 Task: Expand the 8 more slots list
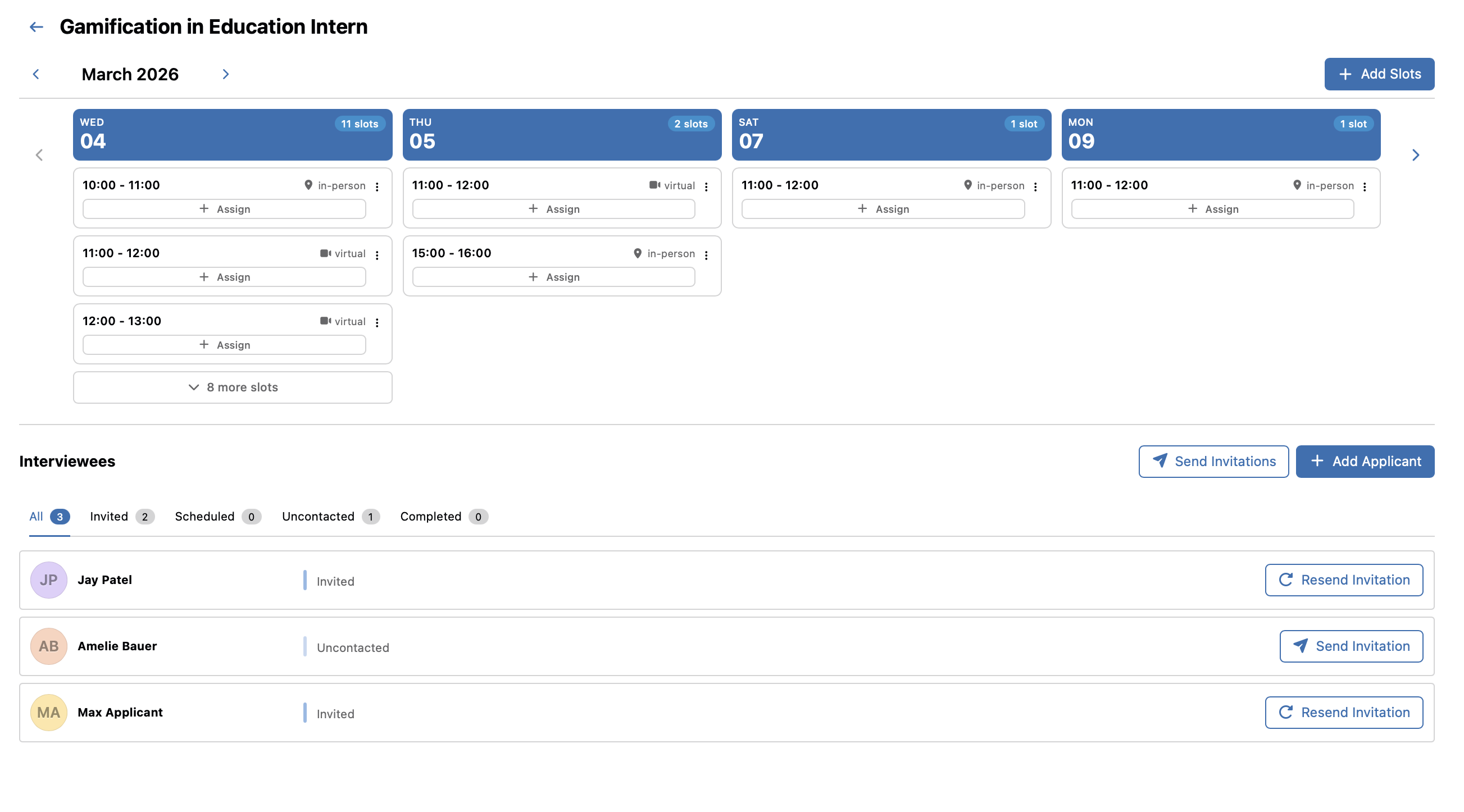coord(233,387)
